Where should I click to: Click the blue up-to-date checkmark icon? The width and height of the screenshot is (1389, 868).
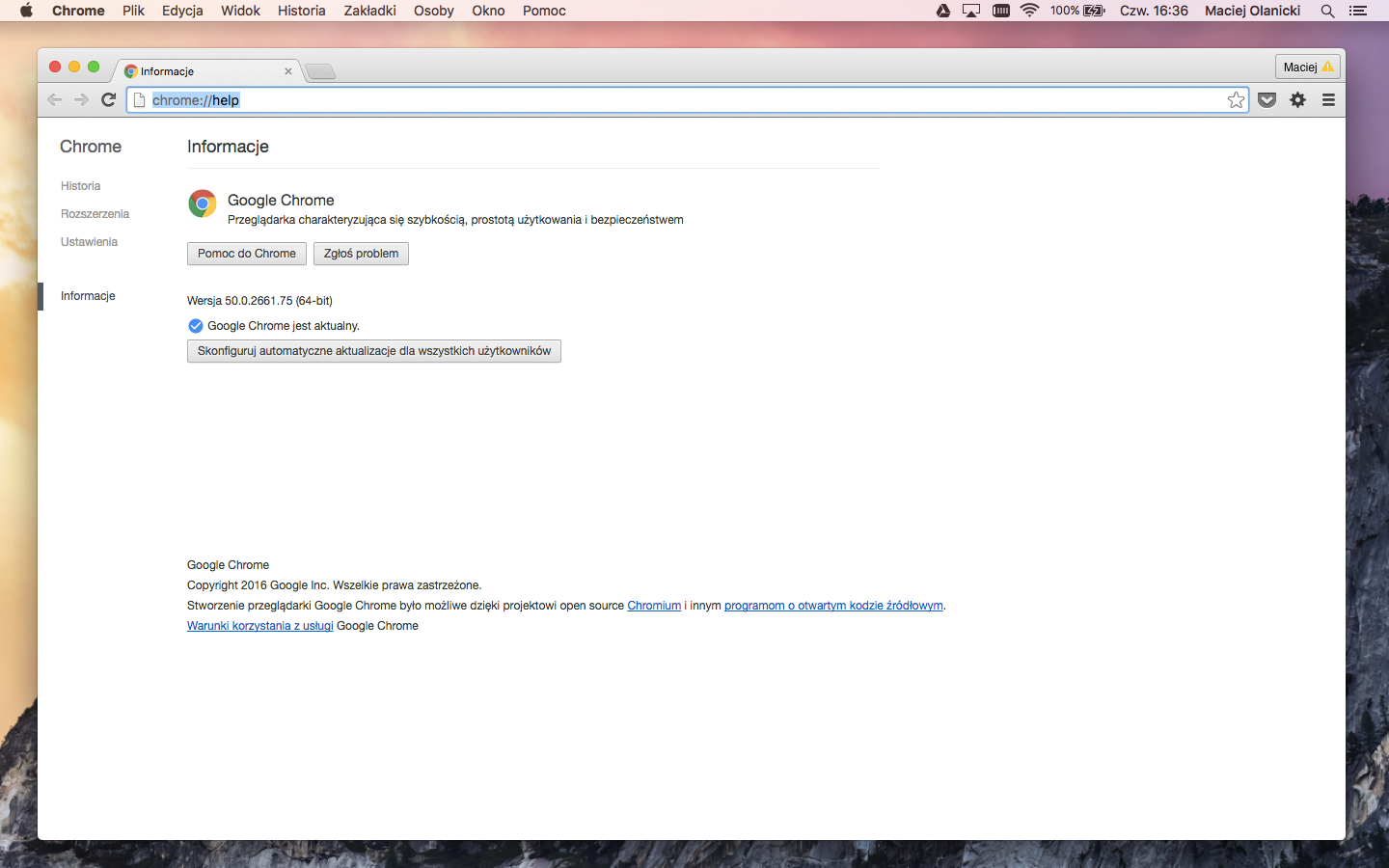[x=195, y=326]
